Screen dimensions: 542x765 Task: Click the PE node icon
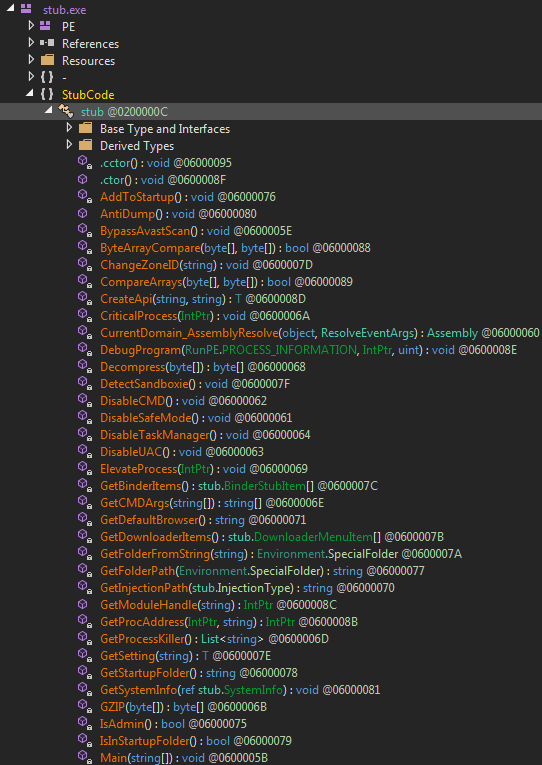click(x=45, y=25)
